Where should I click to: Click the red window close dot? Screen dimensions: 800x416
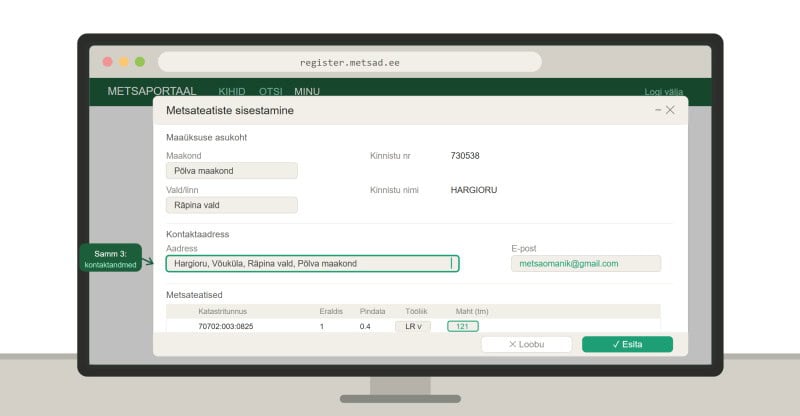click(x=108, y=62)
